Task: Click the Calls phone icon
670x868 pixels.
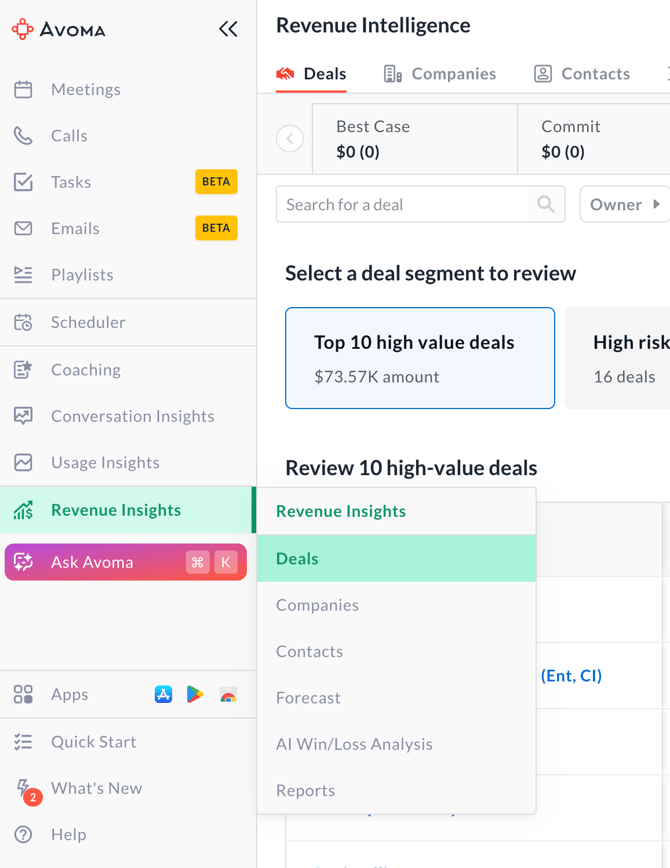Action: (x=23, y=136)
